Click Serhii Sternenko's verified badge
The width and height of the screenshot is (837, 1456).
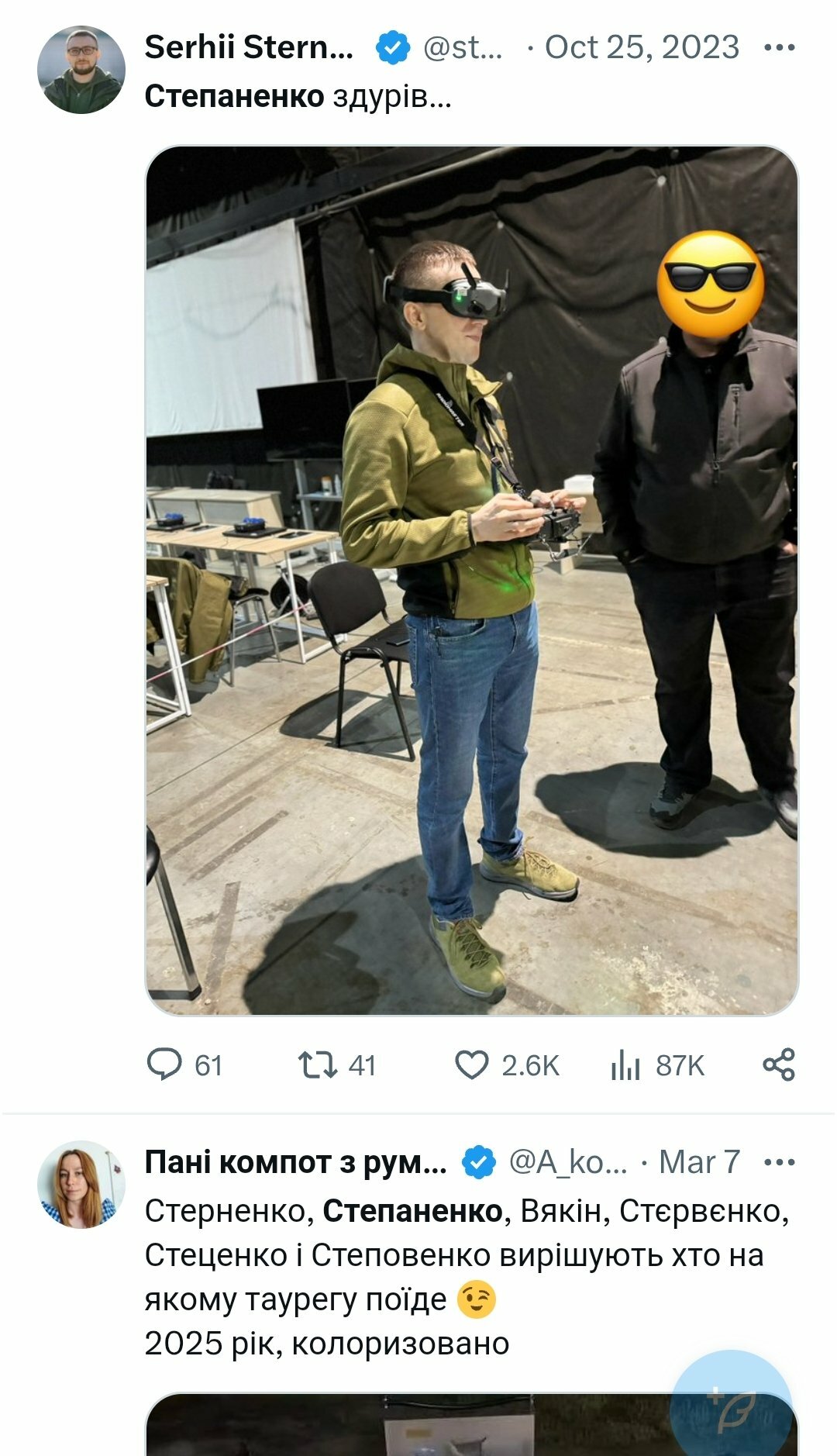point(393,47)
